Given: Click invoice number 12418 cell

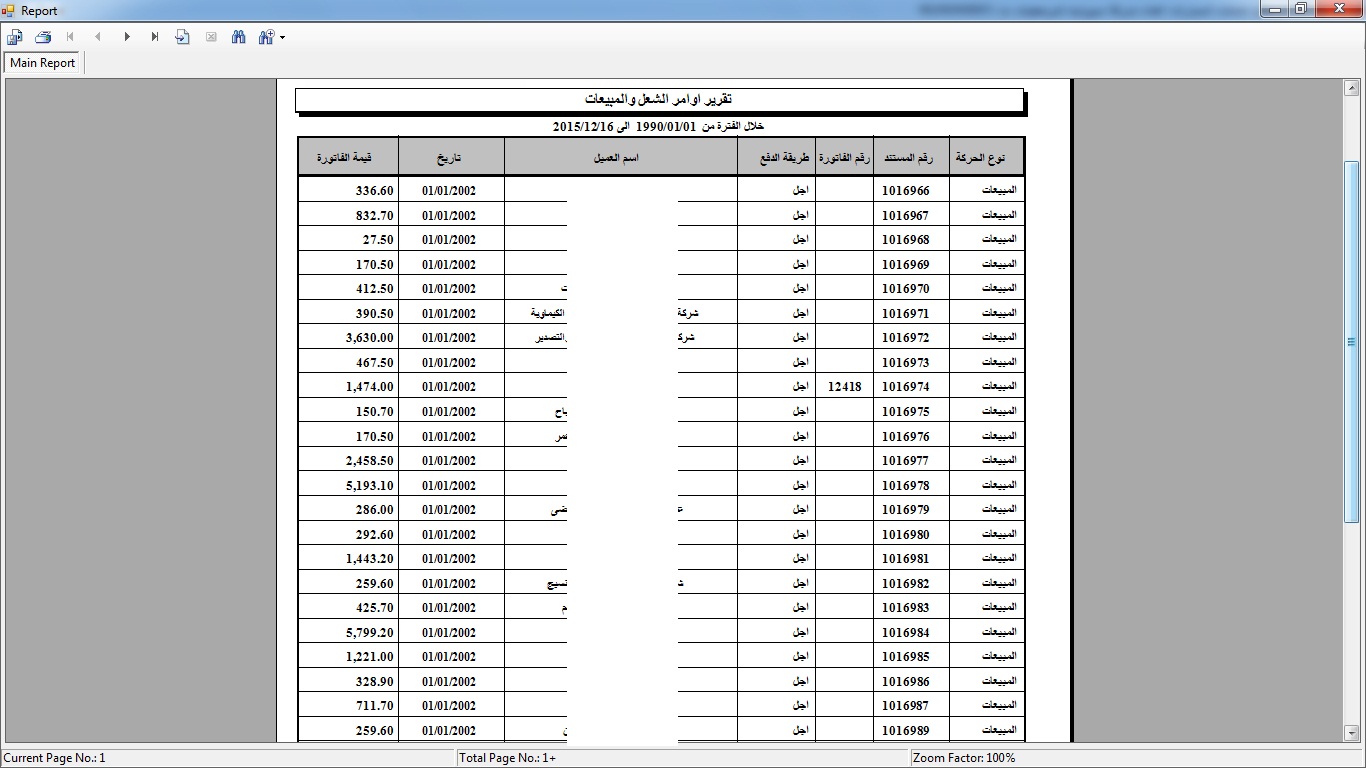Looking at the screenshot, I should (x=845, y=387).
